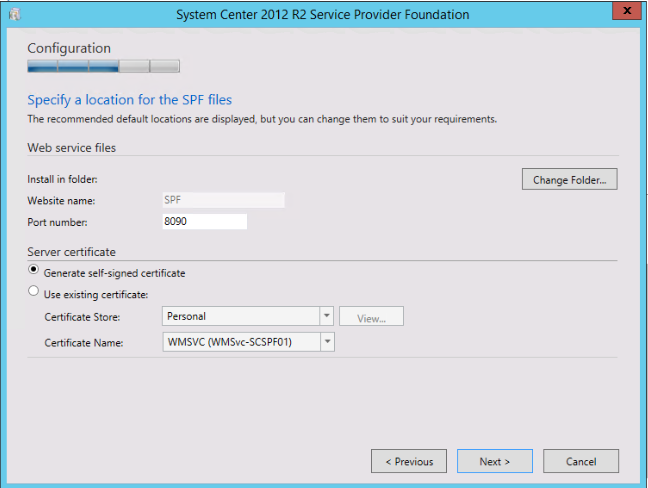Close the Service Provider Foundation setup window

626,13
